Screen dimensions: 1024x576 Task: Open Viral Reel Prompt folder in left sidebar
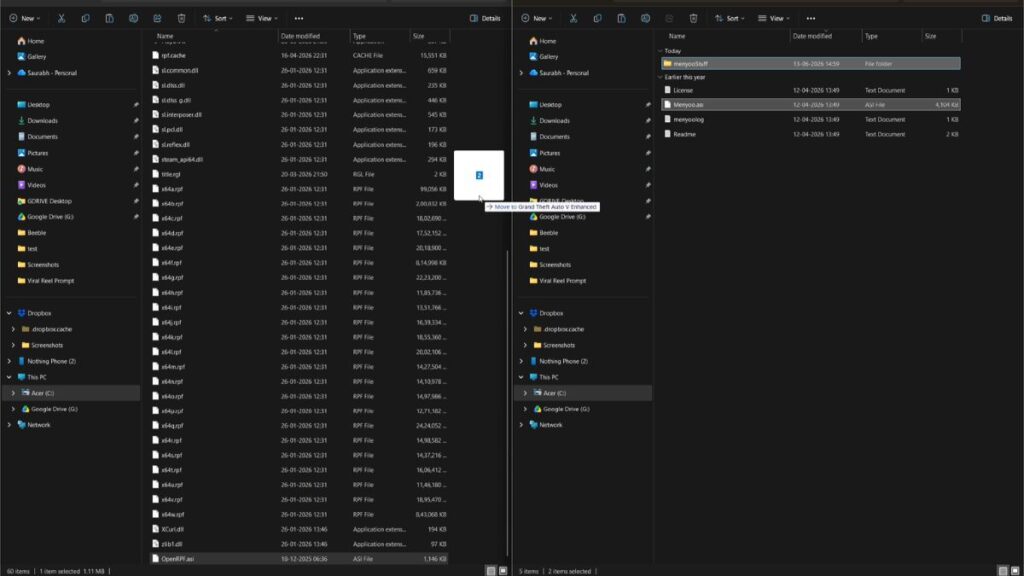pos(45,281)
